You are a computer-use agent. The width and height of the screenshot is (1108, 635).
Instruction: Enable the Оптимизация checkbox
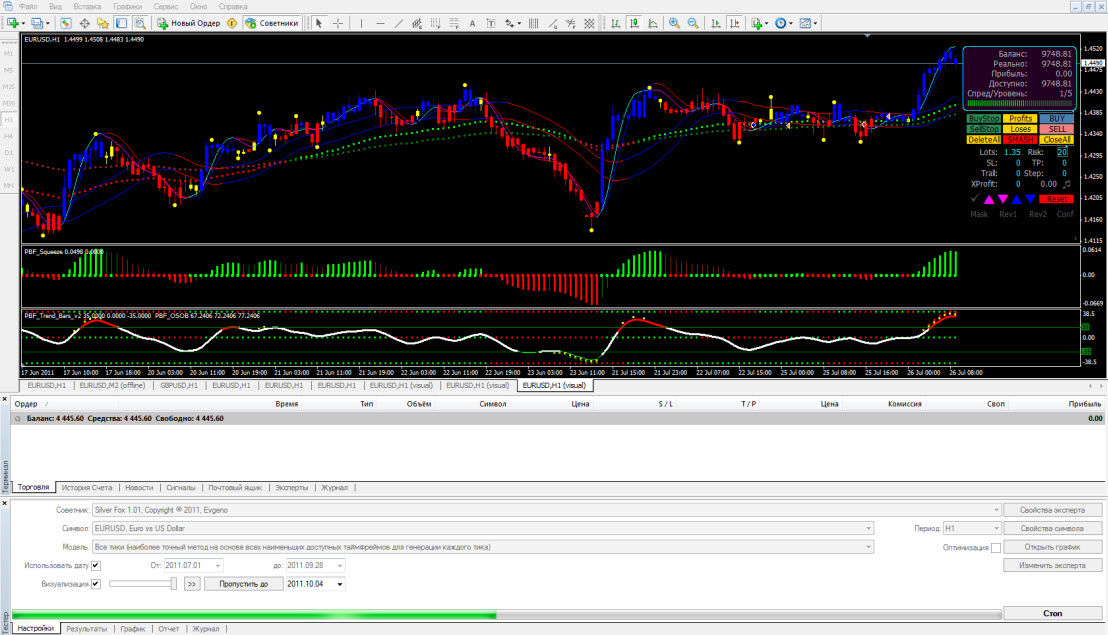996,547
